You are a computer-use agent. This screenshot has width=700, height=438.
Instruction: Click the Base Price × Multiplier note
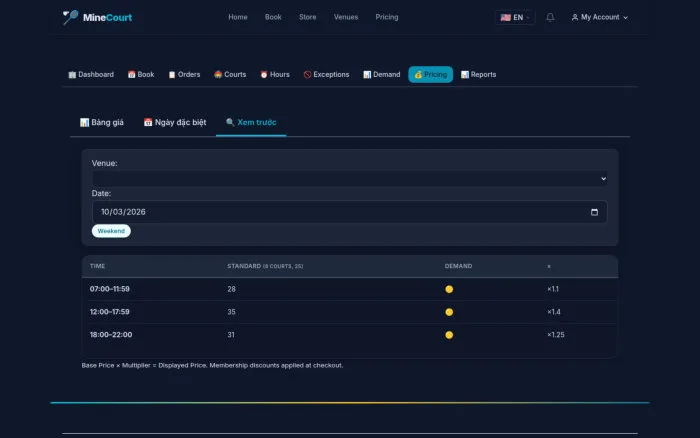tap(212, 365)
